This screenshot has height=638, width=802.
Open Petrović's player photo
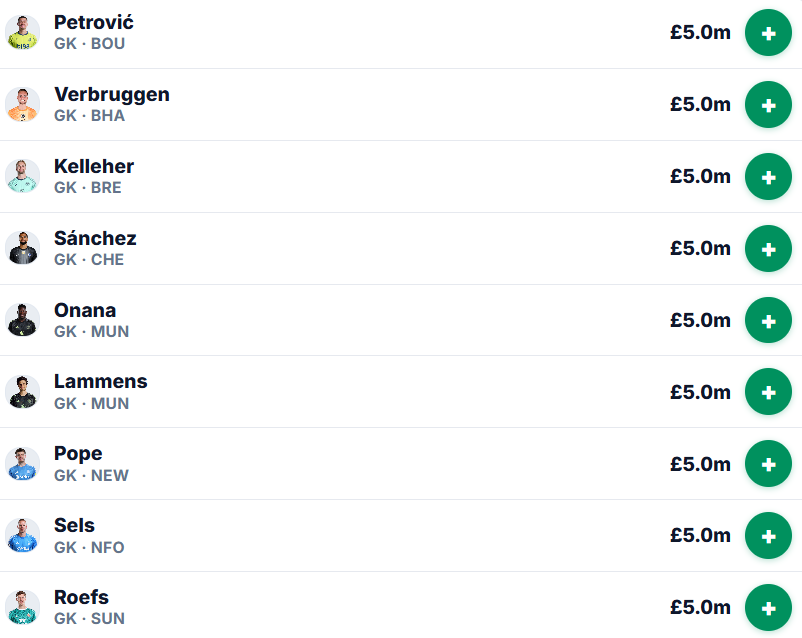pos(23,33)
